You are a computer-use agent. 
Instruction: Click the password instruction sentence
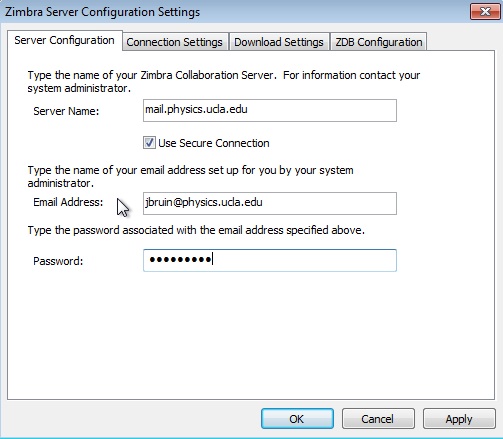tap(196, 230)
